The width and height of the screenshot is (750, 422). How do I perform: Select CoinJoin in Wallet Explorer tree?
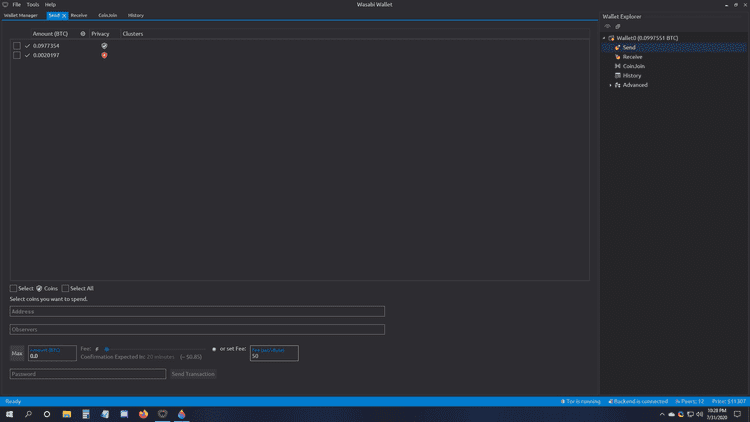pos(633,66)
